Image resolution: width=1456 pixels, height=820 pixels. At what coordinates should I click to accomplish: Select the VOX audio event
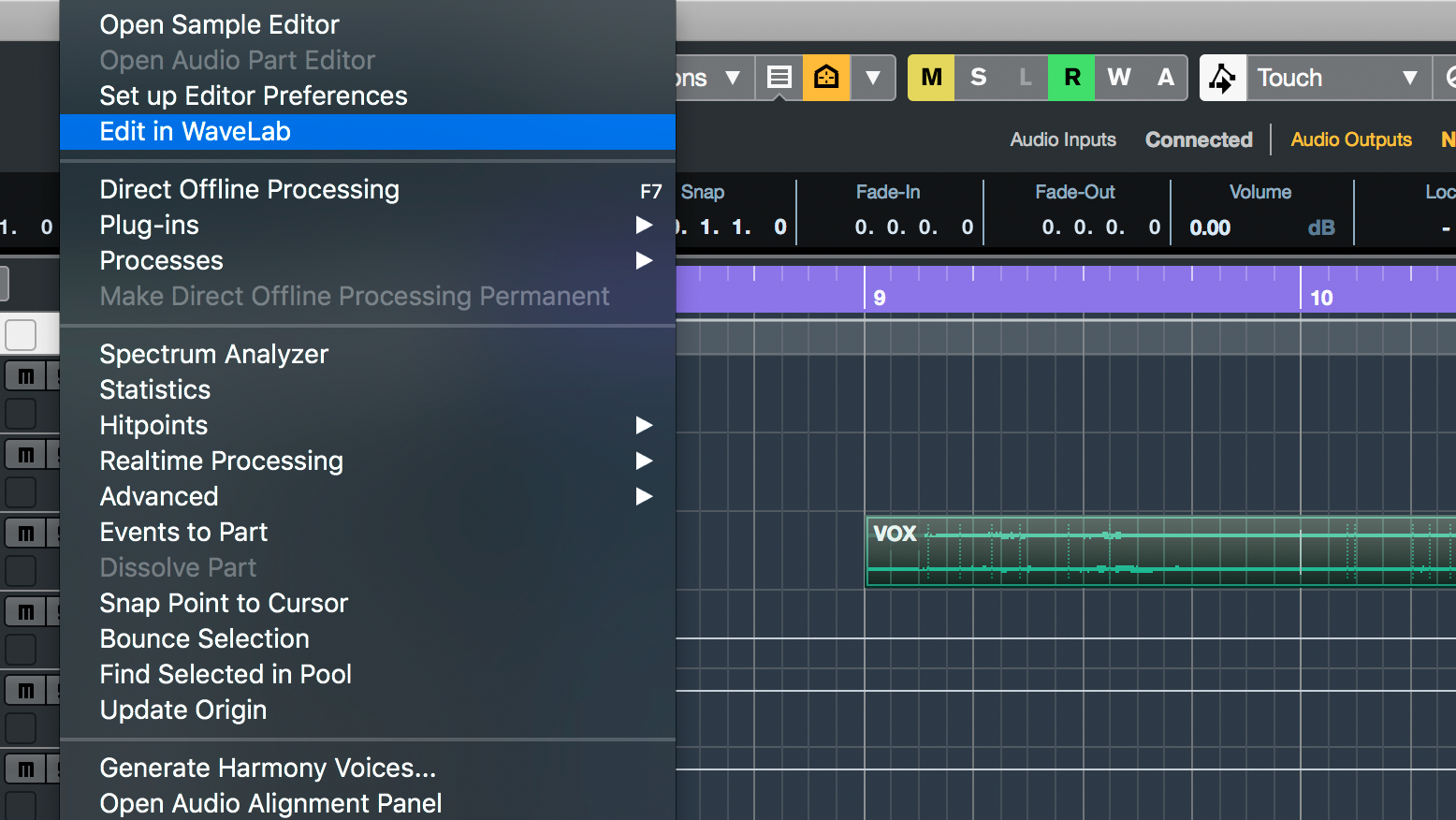click(x=1123, y=551)
